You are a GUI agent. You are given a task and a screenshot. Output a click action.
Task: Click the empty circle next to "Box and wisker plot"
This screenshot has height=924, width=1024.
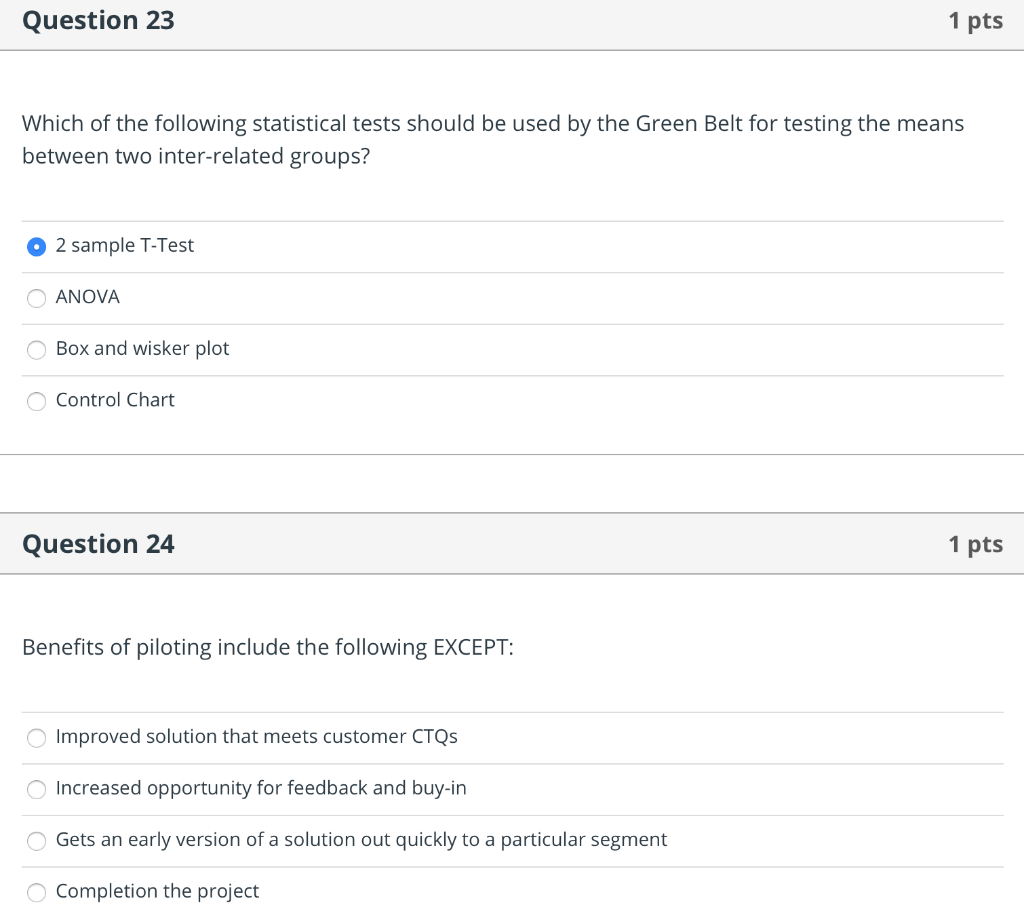pos(36,349)
